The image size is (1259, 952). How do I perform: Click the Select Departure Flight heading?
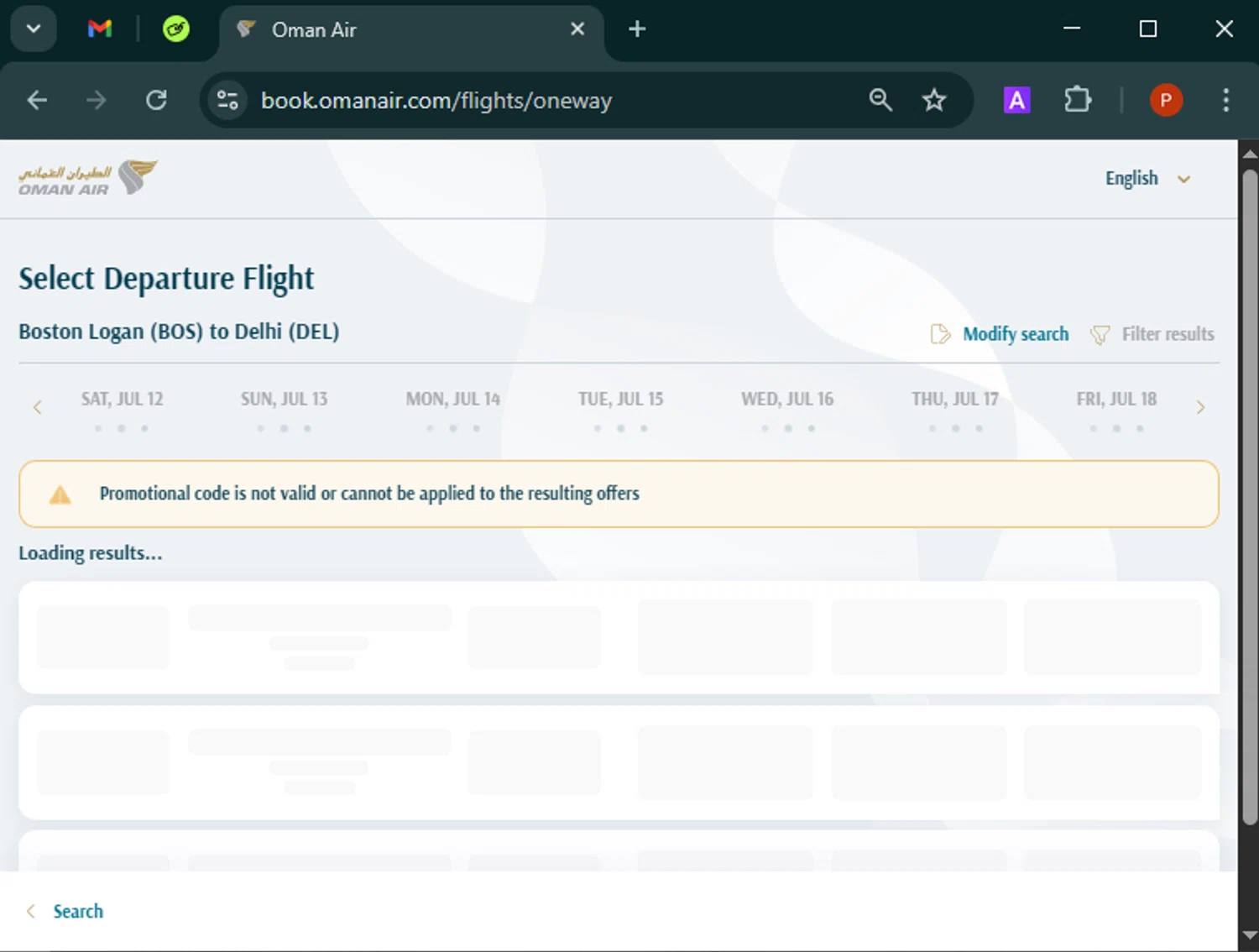tap(166, 278)
